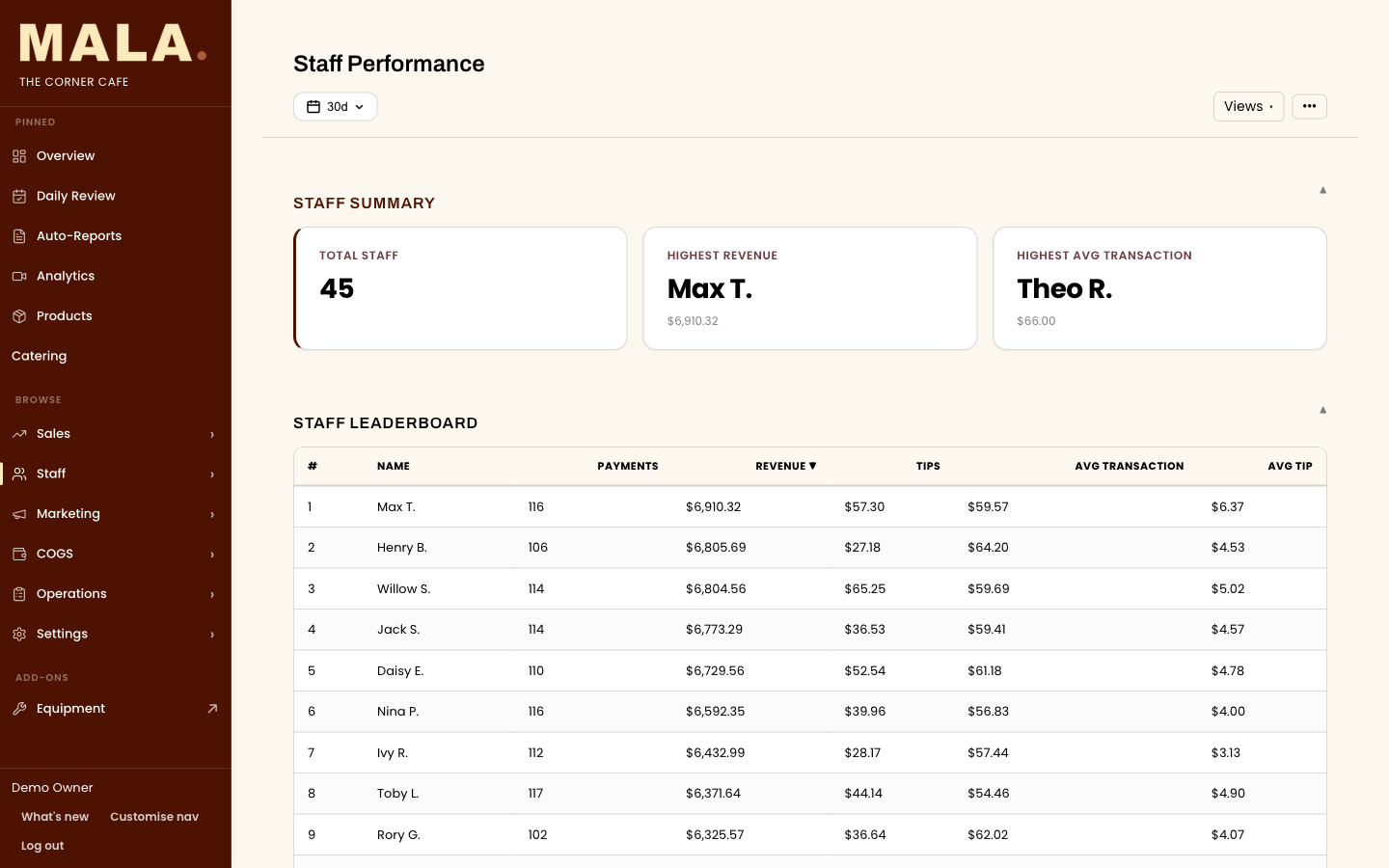
Task: Sort by Name column header
Action: pyautogui.click(x=394, y=466)
